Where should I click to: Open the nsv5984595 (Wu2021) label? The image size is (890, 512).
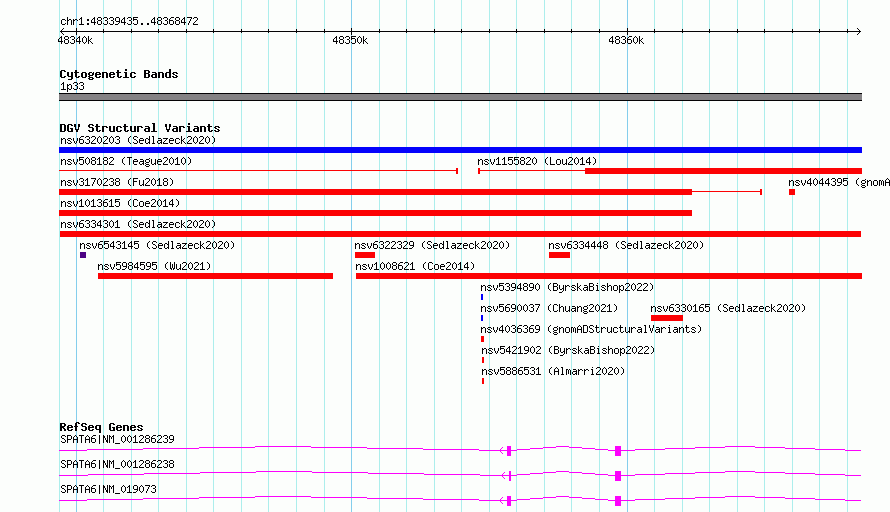[x=154, y=266]
